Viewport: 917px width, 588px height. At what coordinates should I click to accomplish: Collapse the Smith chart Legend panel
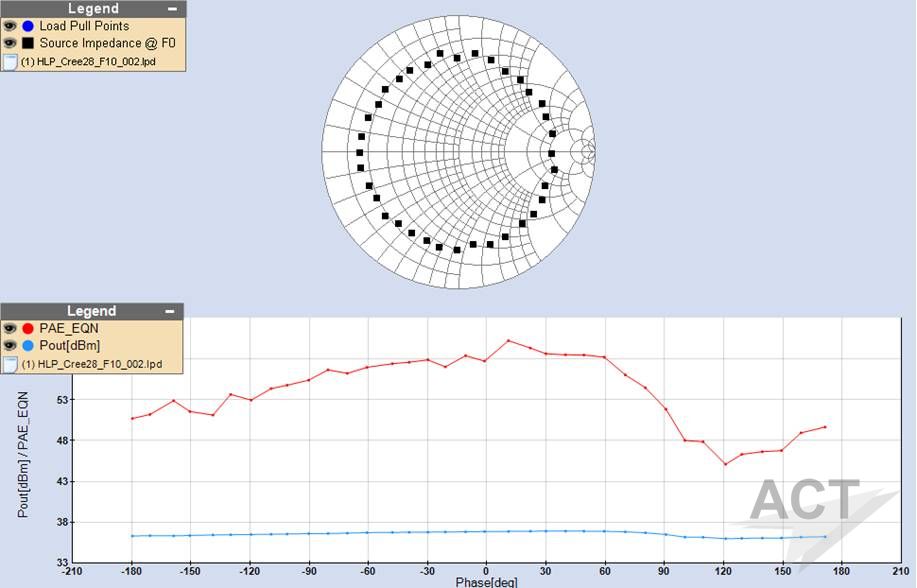point(172,9)
